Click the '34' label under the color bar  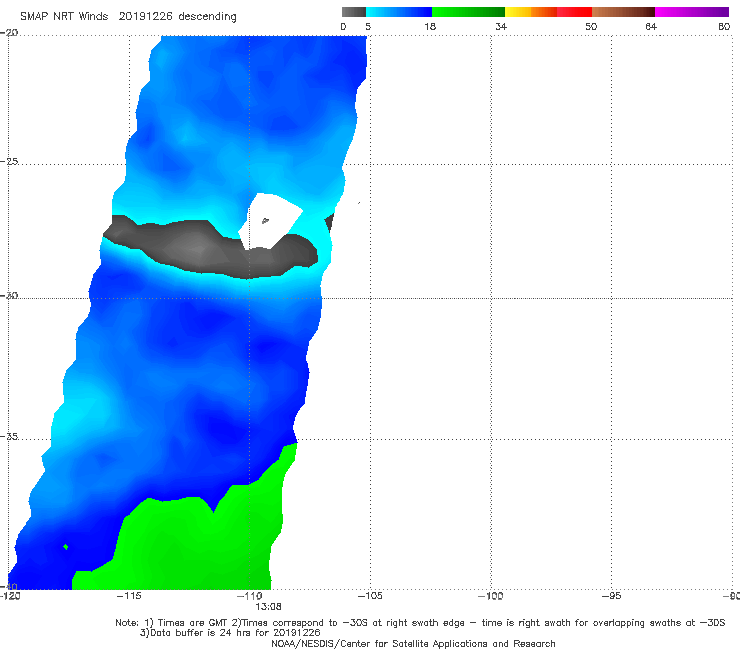pyautogui.click(x=501, y=26)
